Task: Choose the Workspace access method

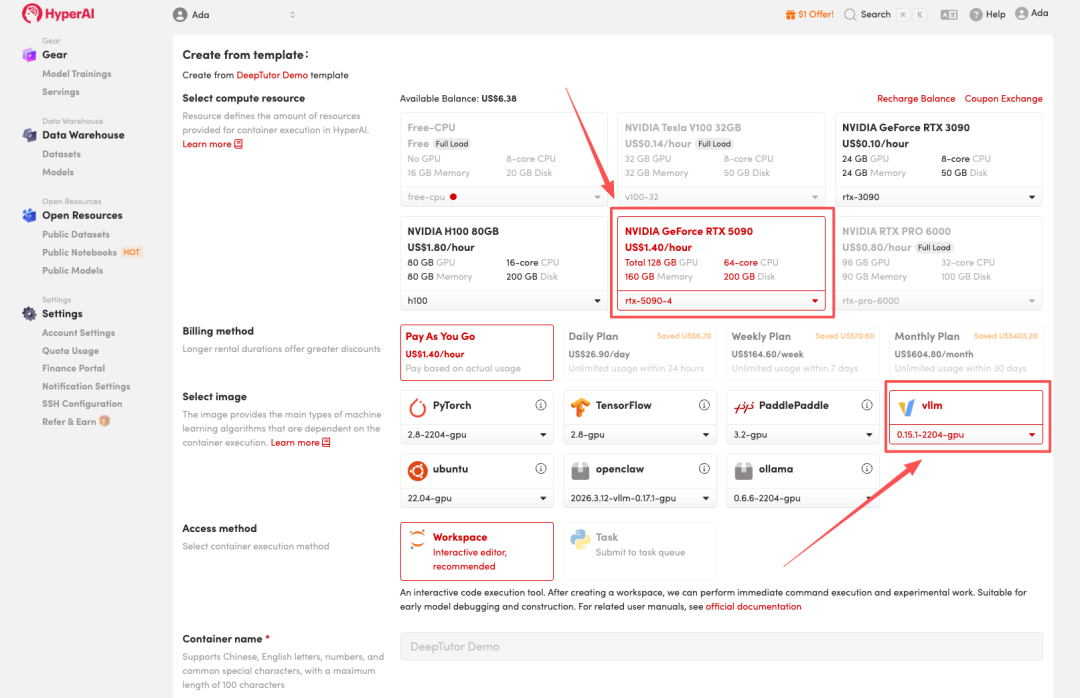Action: pyautogui.click(x=477, y=550)
